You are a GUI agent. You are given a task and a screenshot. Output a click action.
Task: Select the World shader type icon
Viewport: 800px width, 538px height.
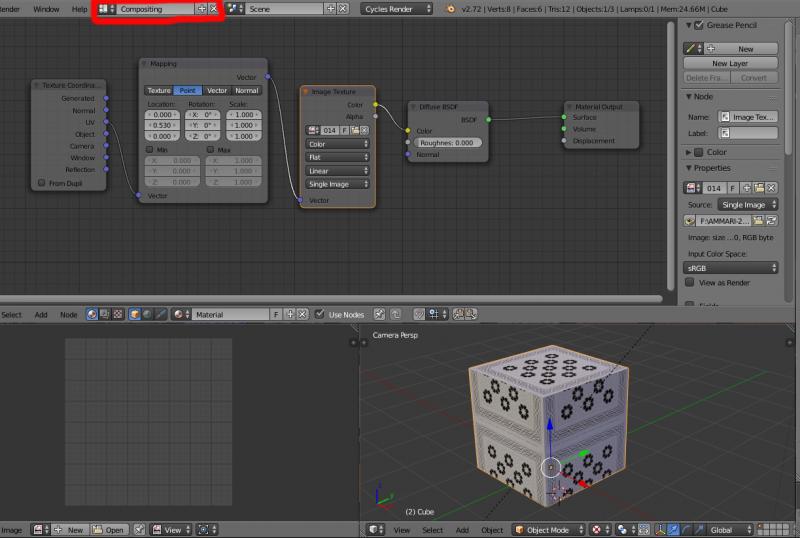point(149,315)
